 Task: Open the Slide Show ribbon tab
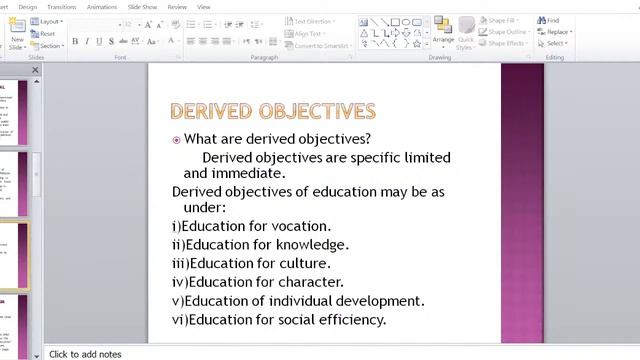(x=142, y=7)
